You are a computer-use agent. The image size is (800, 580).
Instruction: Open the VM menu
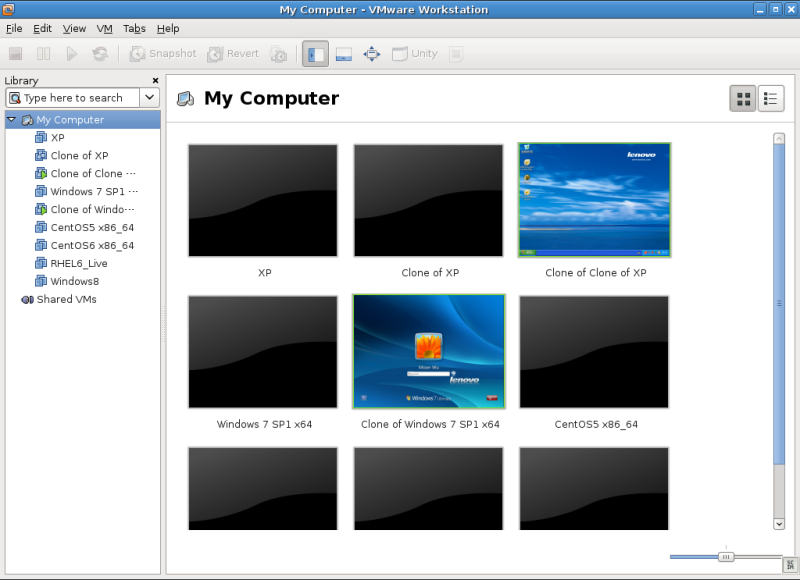point(104,29)
